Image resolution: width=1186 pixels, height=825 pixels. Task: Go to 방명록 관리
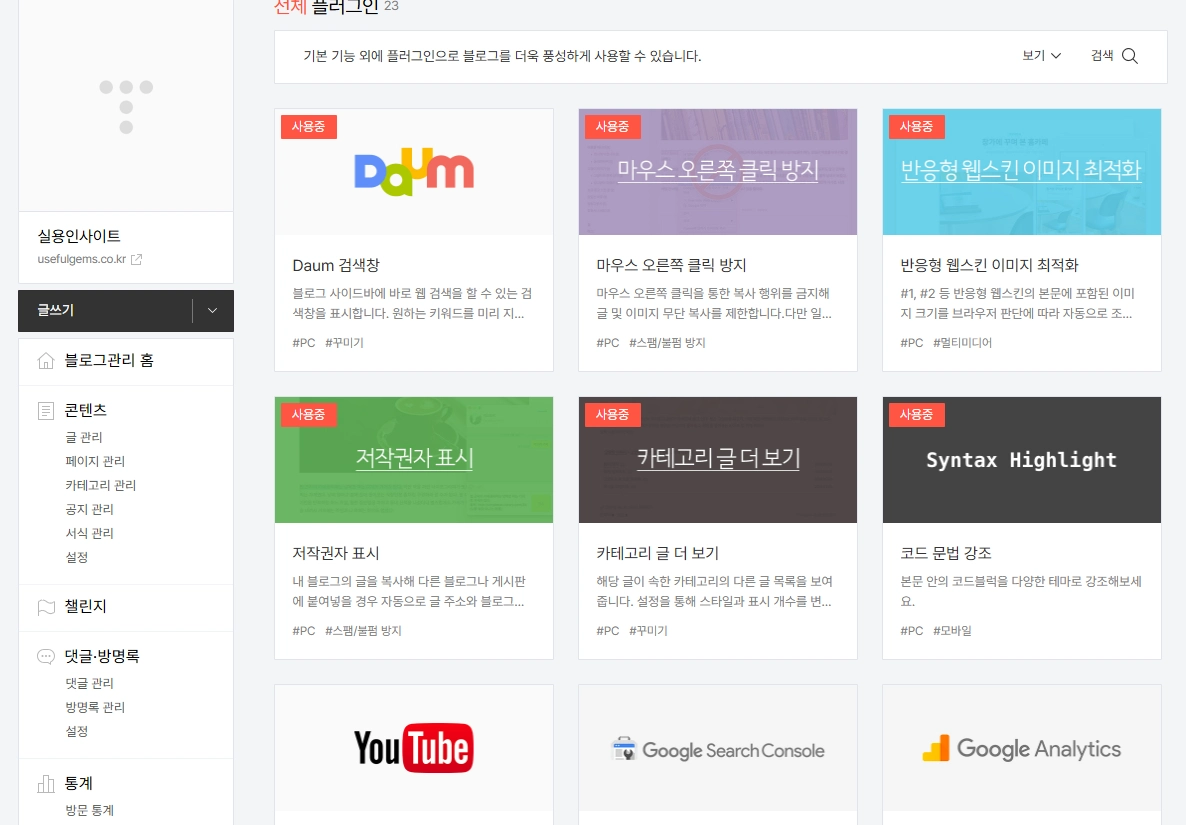click(x=95, y=708)
